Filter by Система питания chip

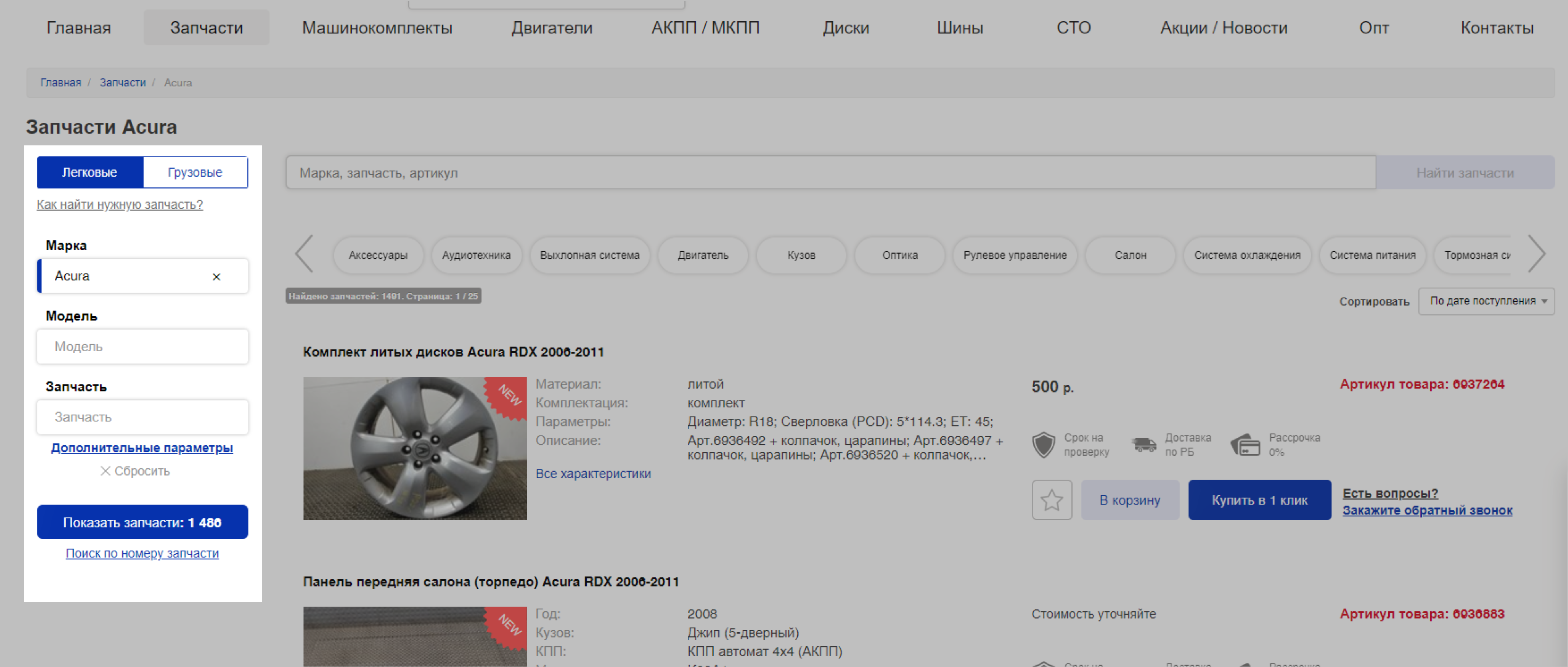click(1373, 255)
